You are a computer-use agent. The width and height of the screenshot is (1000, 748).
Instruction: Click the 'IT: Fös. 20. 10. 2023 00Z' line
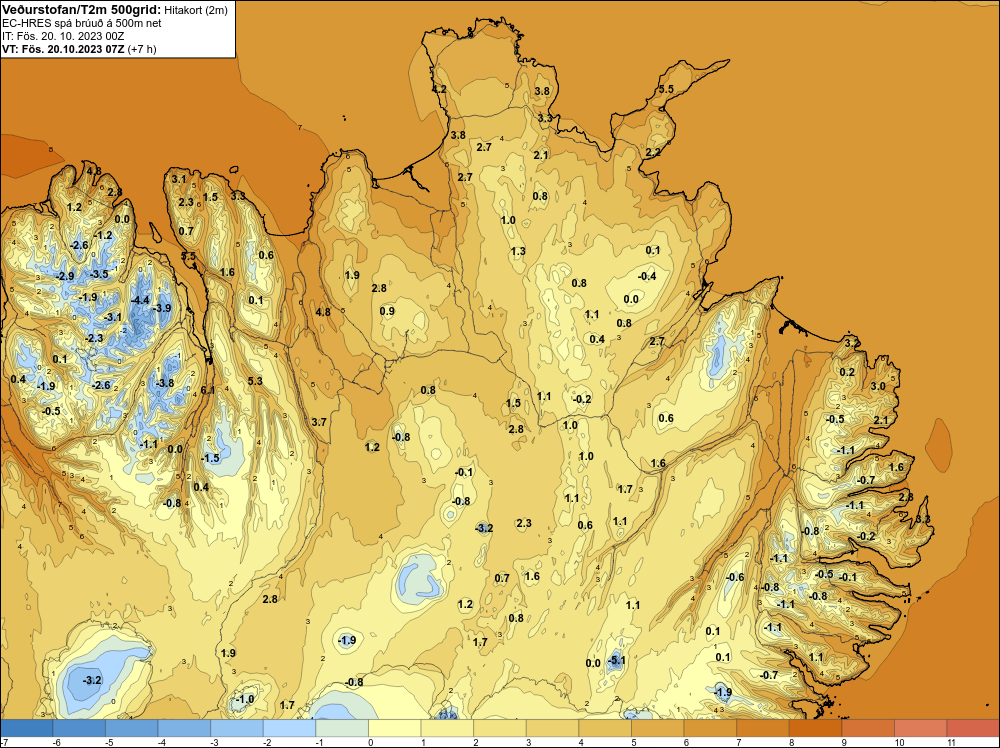point(62,36)
